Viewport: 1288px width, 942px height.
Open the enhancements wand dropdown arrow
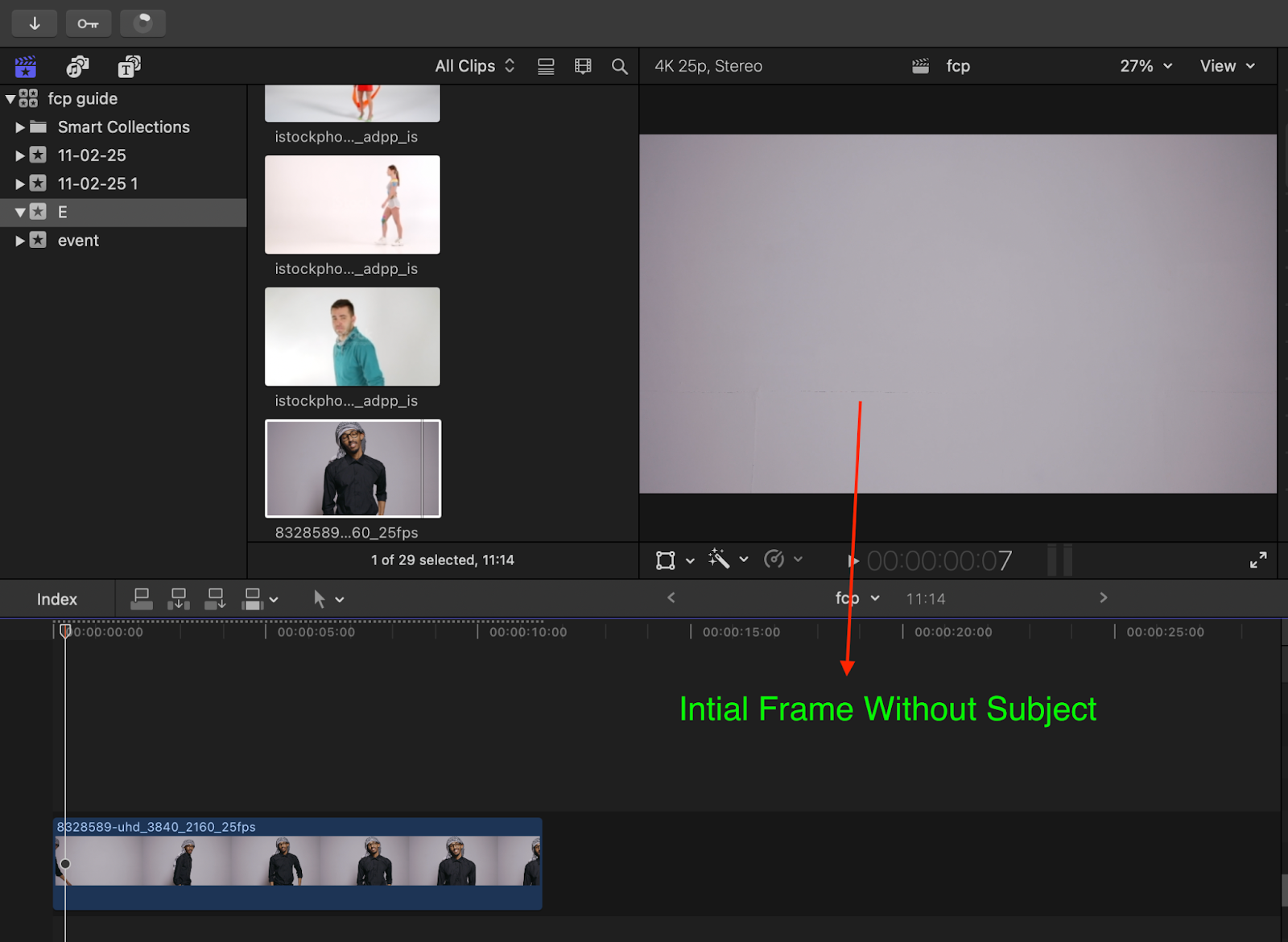[x=744, y=559]
